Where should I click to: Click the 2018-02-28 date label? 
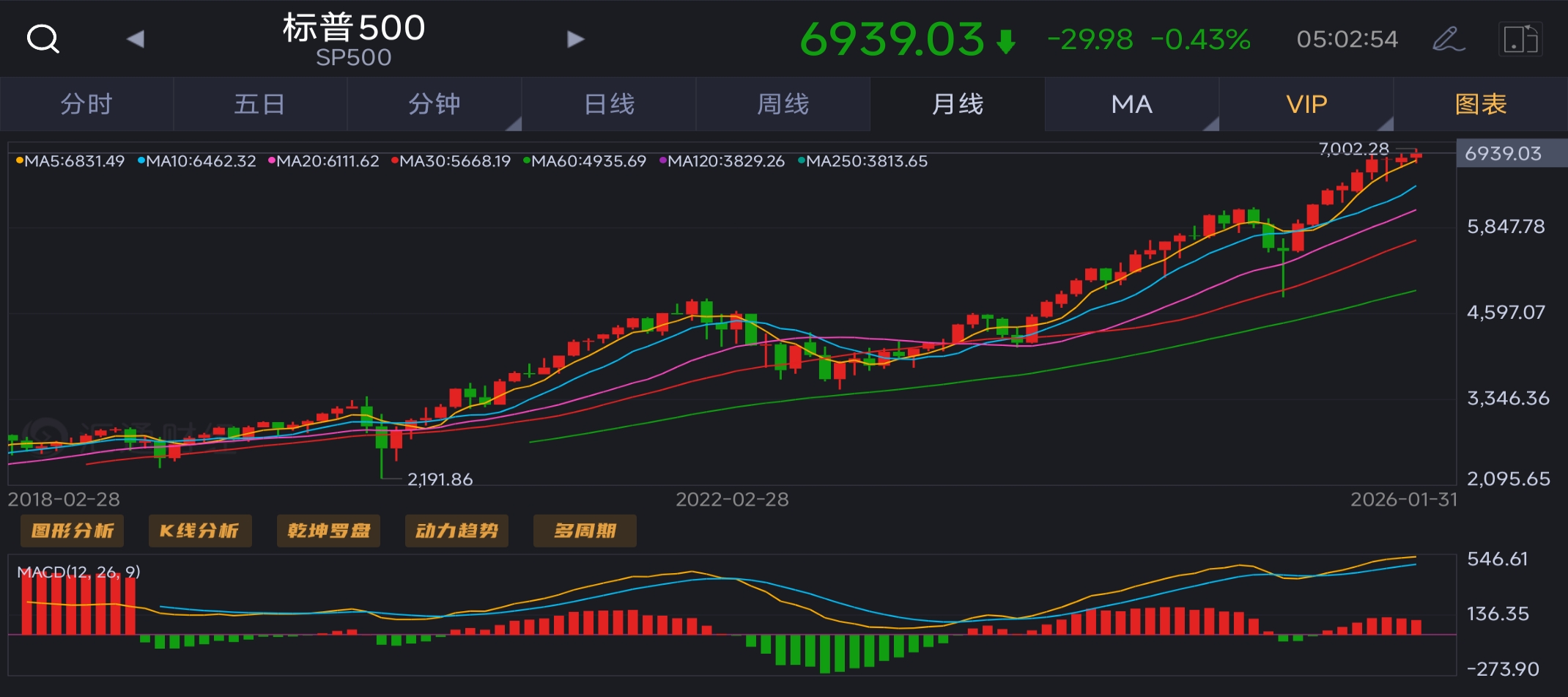pyautogui.click(x=64, y=499)
